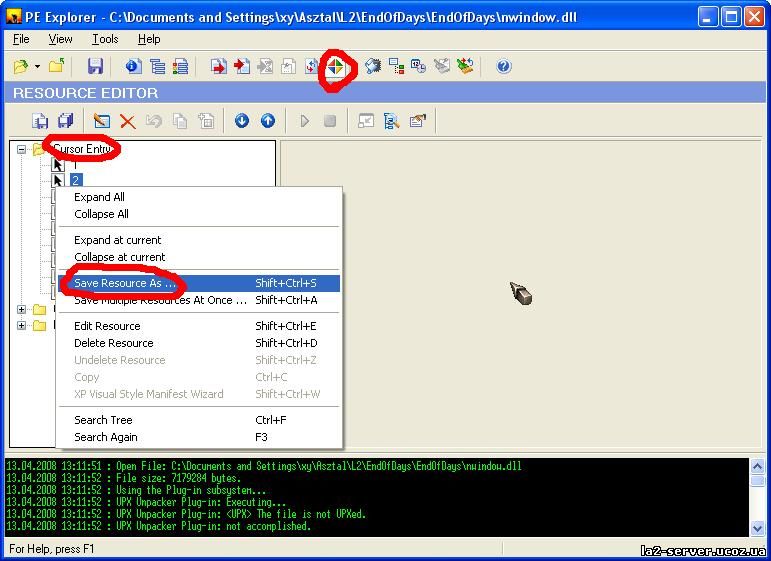Click the rightmost resource editor properties icon
Viewport: 771px width, 561px height.
417,120
